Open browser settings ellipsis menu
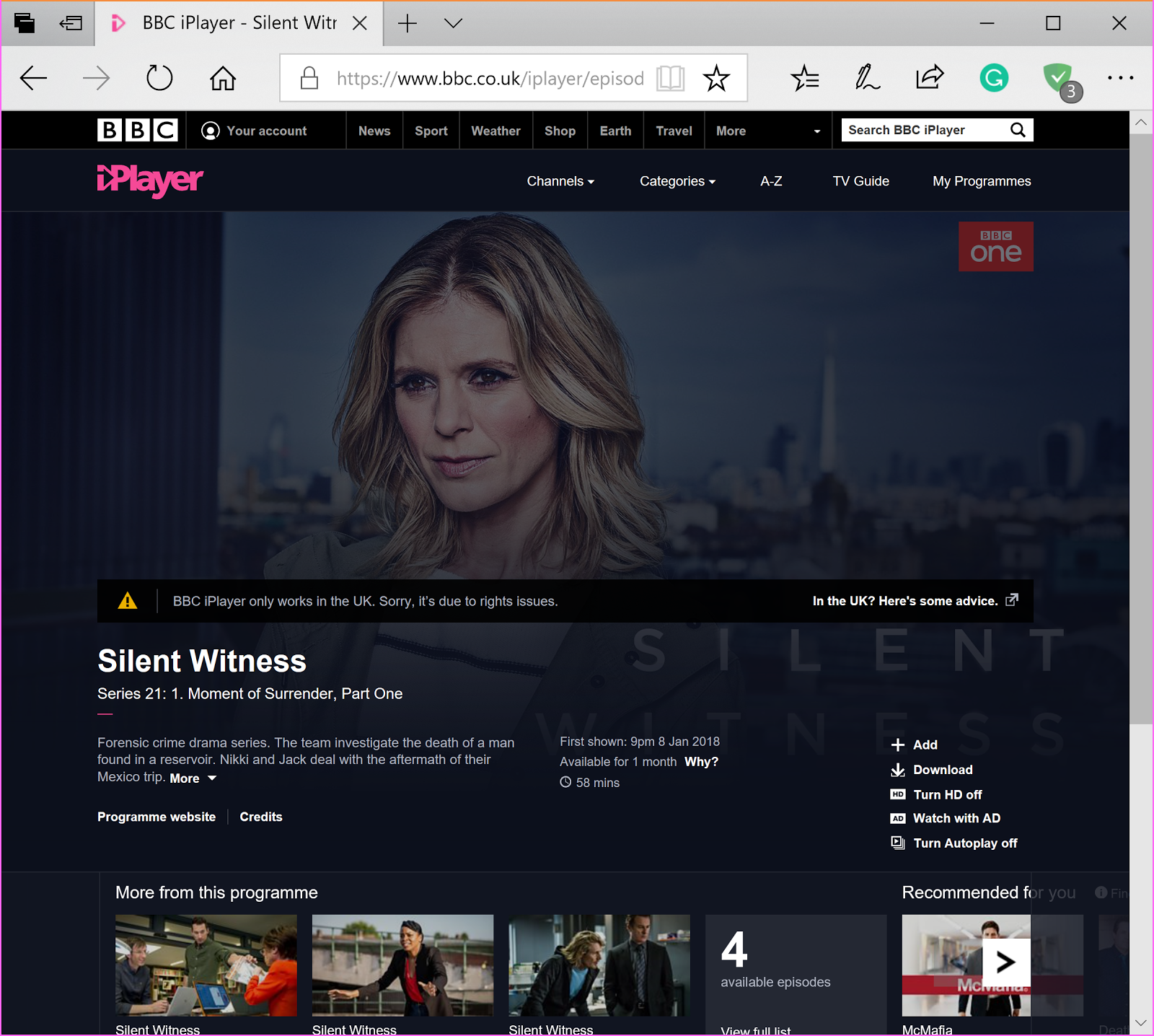The image size is (1154, 1036). 1120,78
